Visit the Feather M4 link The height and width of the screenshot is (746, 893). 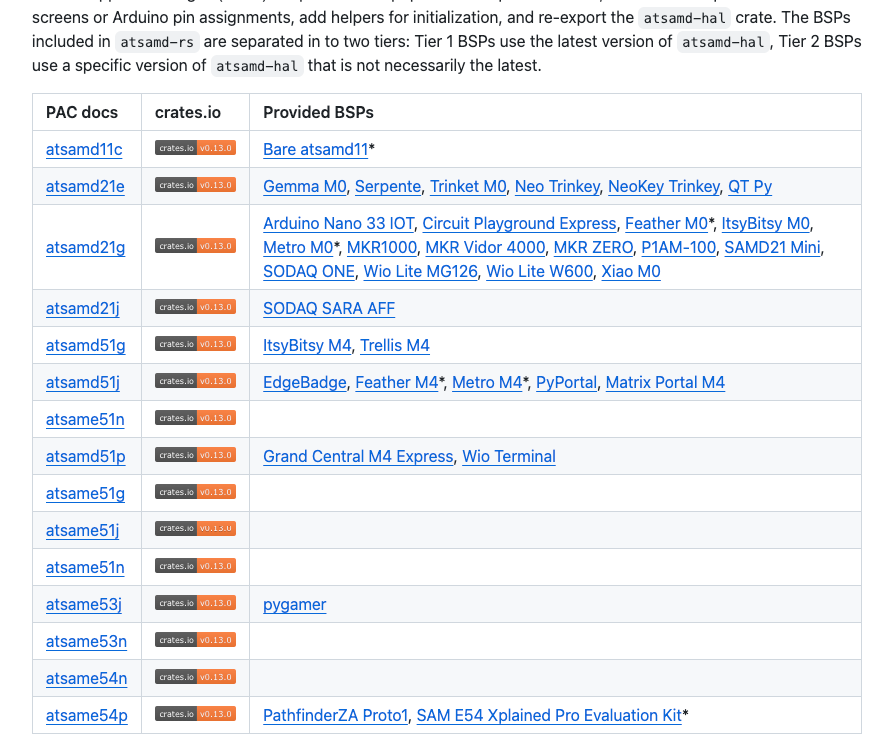[397, 382]
